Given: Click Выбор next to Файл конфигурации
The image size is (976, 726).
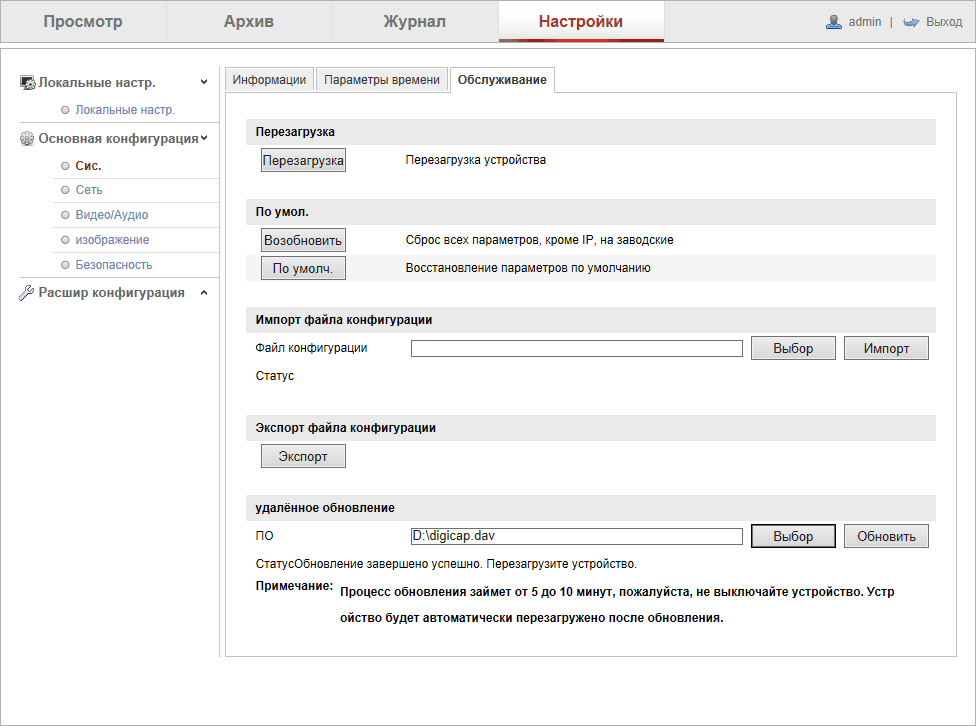Looking at the screenshot, I should [793, 348].
